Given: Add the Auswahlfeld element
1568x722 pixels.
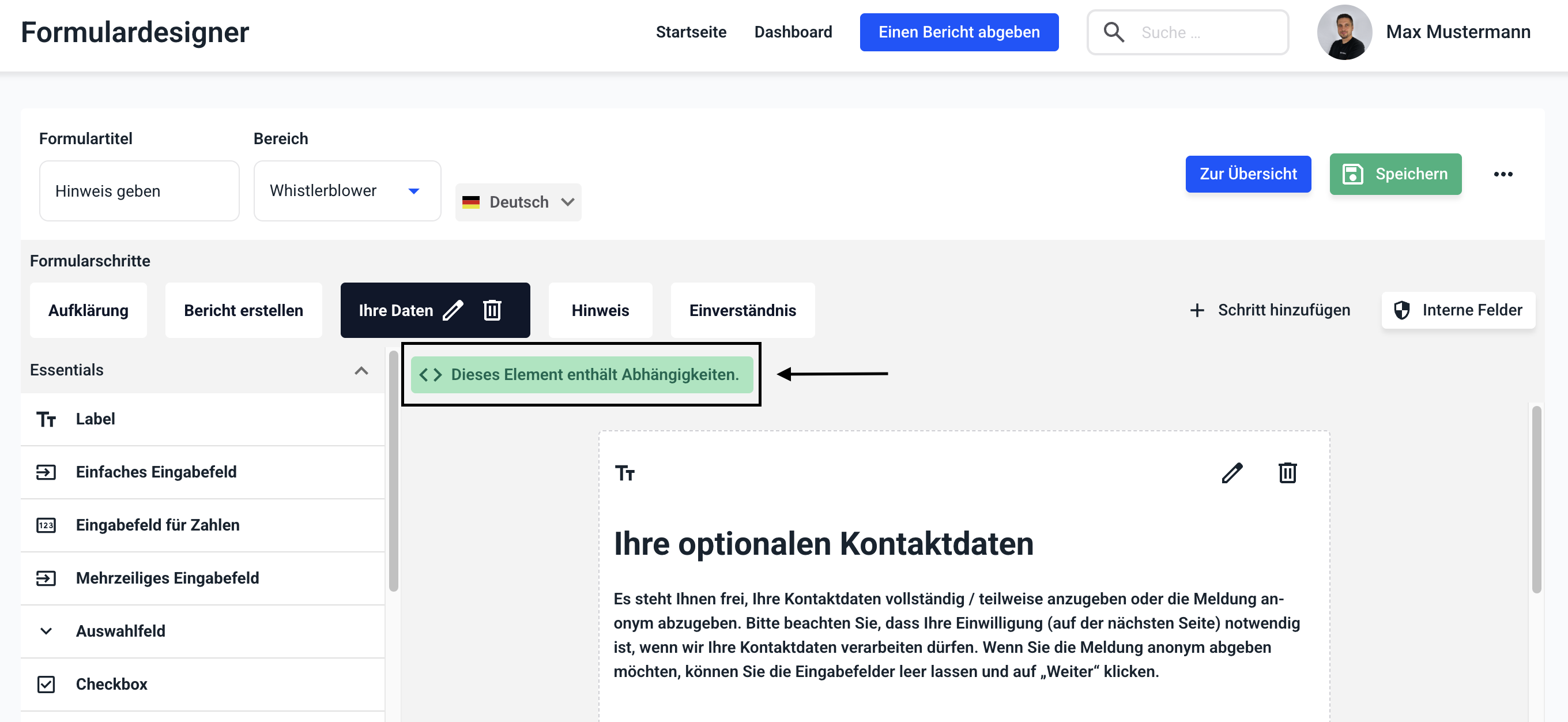Looking at the screenshot, I should 120,631.
